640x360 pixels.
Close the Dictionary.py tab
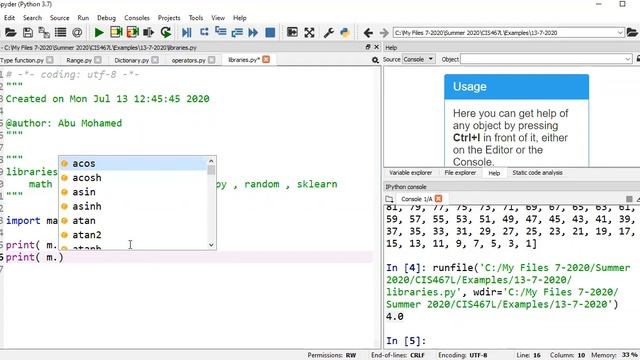(x=155, y=60)
